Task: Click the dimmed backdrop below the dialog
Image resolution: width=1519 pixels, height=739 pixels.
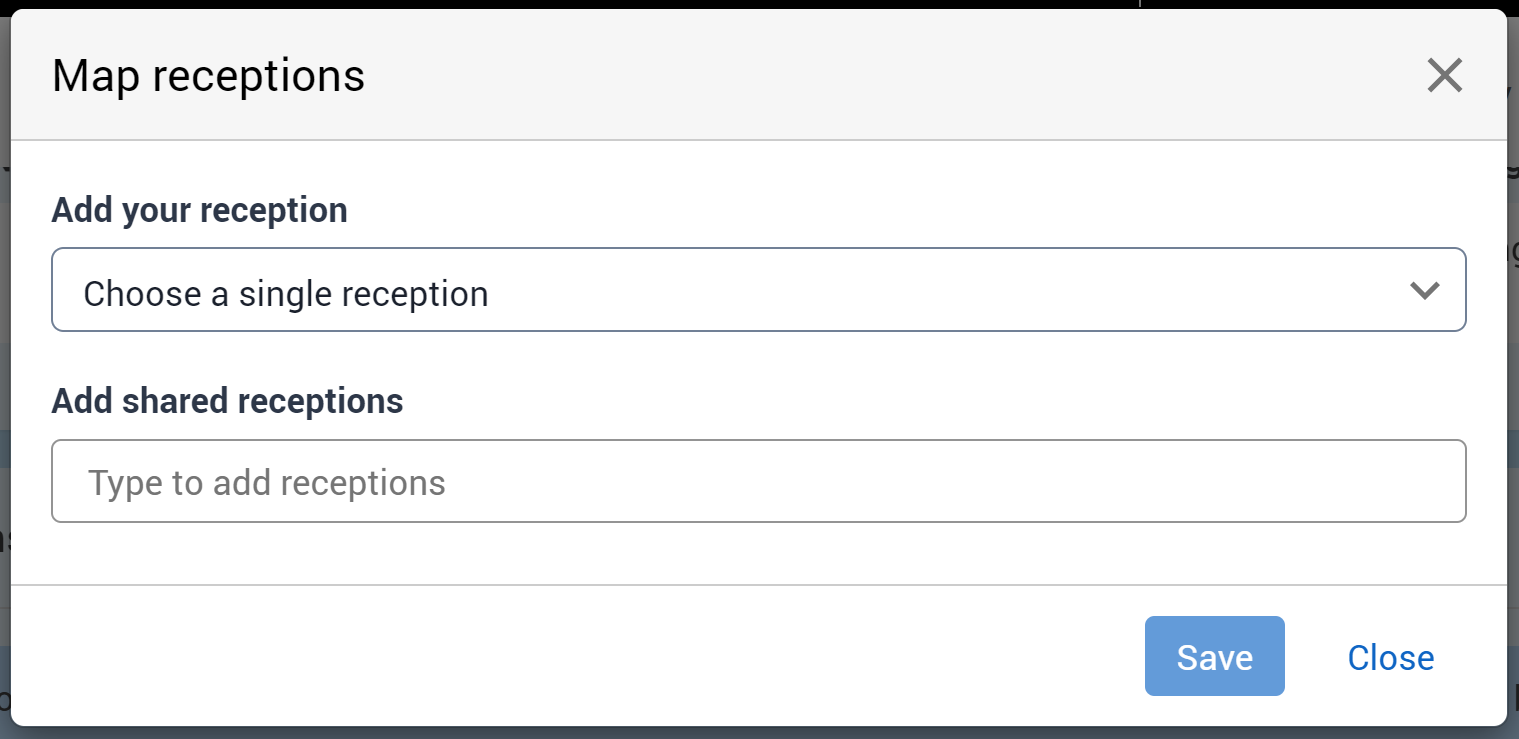Action: click(760, 733)
